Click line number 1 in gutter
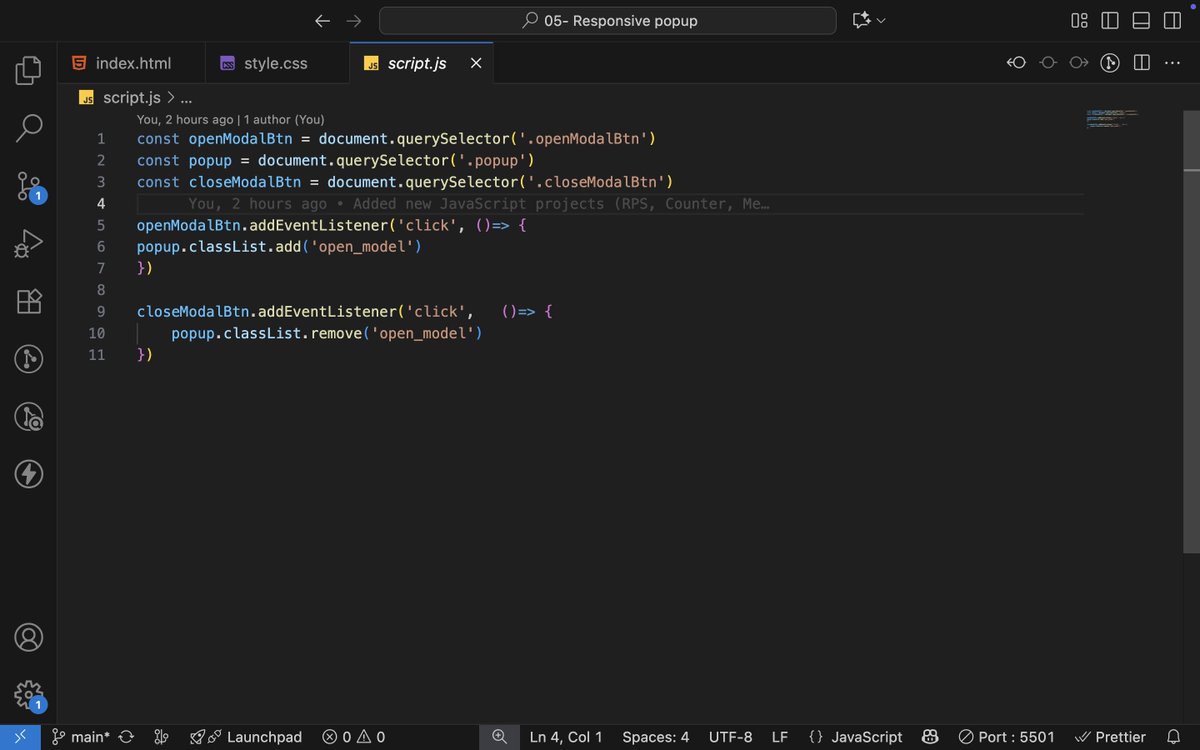This screenshot has height=750, width=1200. 101,139
